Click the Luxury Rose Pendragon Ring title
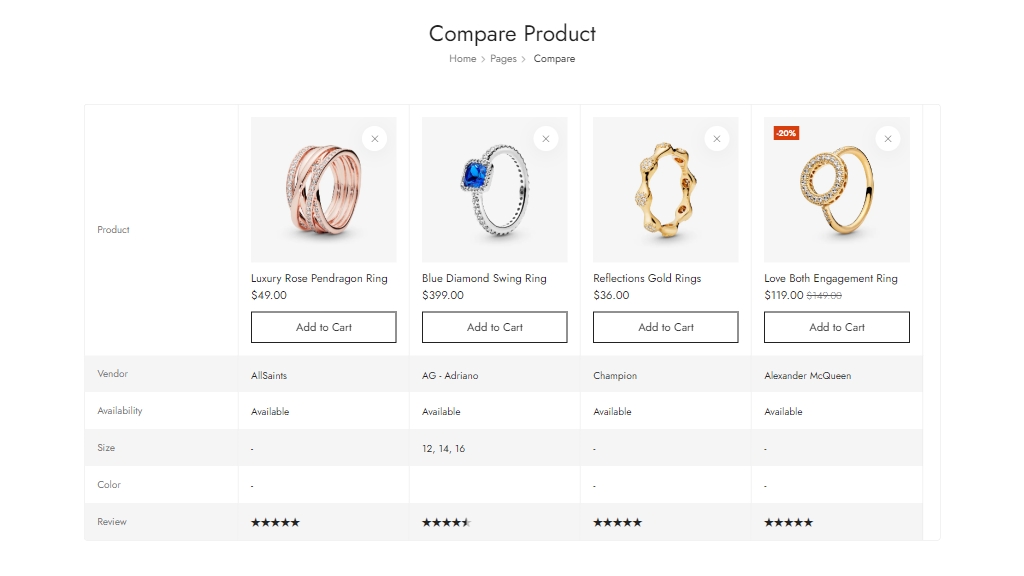The image size is (1024, 576). click(319, 278)
